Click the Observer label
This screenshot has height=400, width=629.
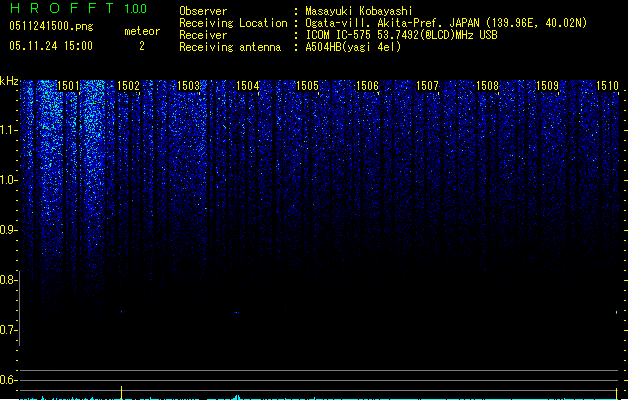click(203, 11)
